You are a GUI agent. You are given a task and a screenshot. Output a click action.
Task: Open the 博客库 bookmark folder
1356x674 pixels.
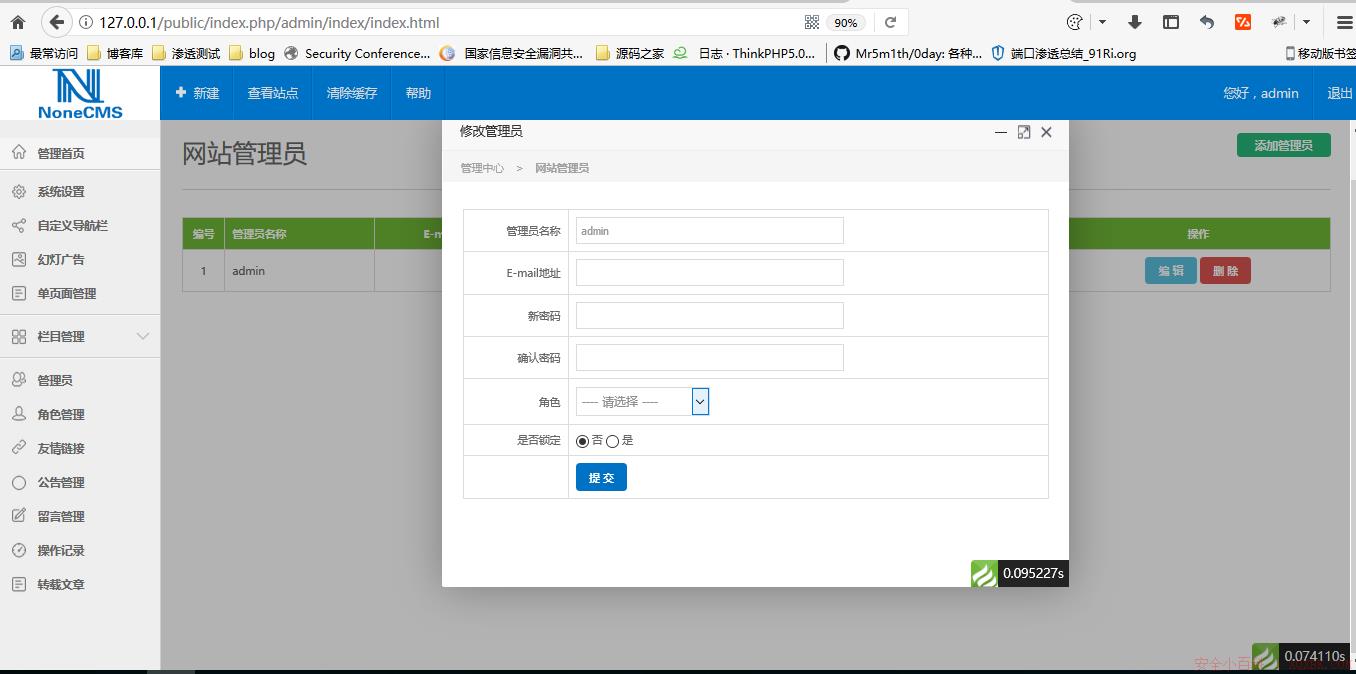(x=115, y=53)
